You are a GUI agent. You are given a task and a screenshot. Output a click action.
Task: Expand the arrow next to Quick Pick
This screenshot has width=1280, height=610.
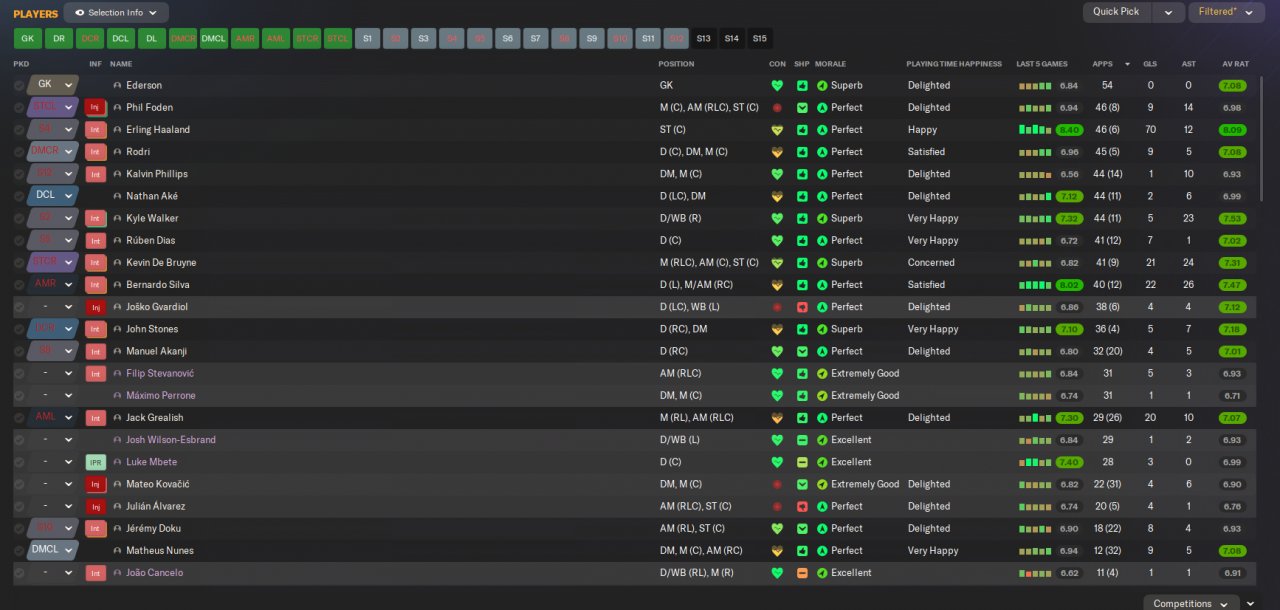[1167, 12]
